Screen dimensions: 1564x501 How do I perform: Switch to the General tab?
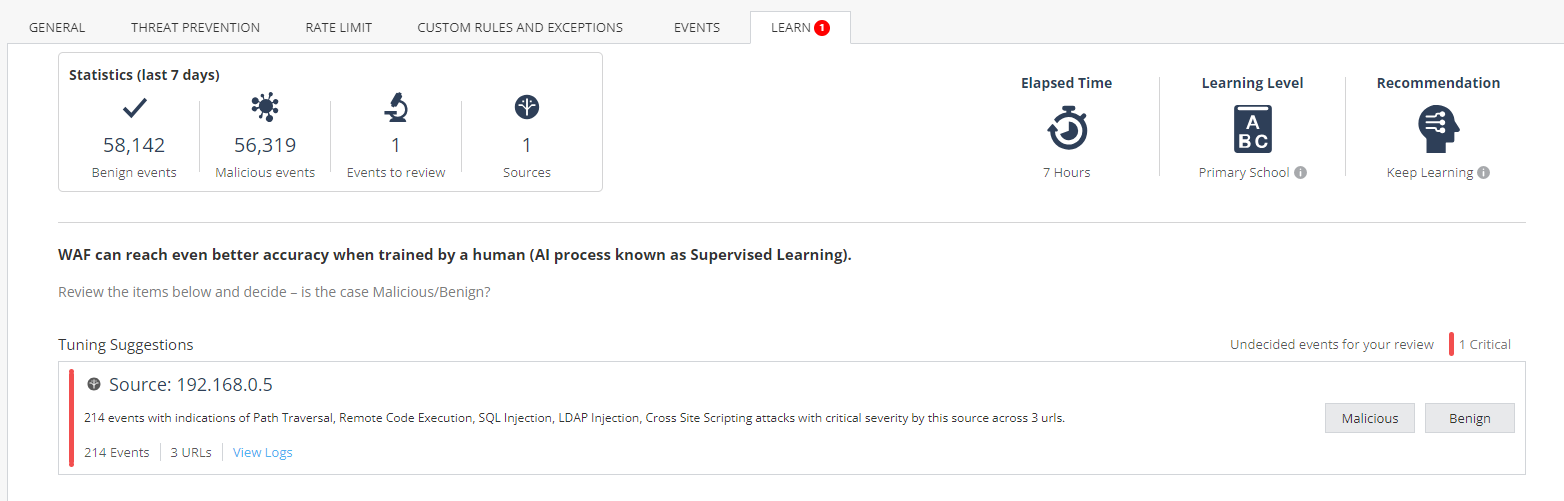coord(57,28)
